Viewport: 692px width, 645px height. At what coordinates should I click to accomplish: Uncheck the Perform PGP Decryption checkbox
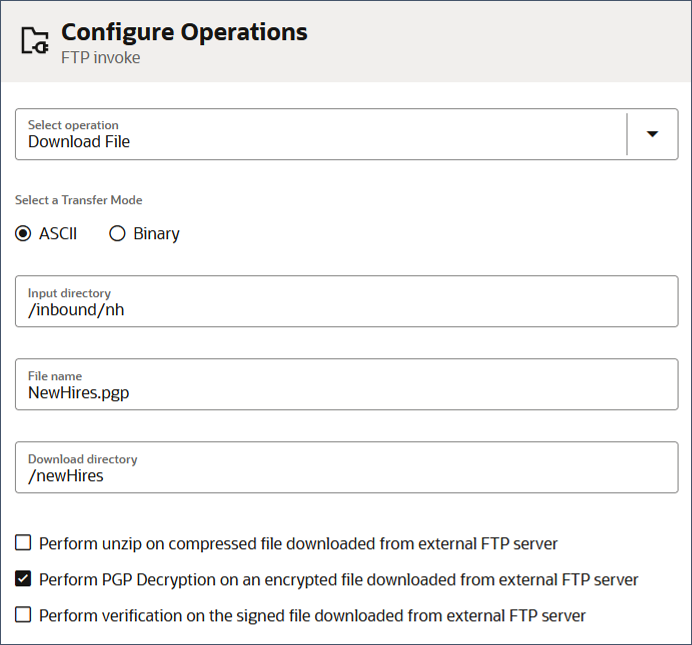[23, 578]
